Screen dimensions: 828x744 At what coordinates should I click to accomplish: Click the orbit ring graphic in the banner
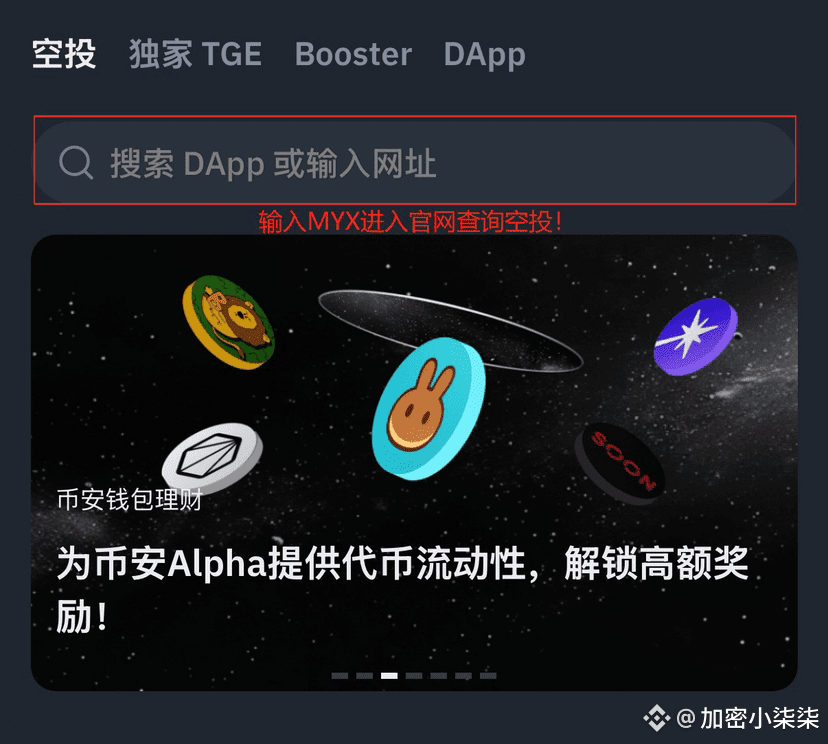pyautogui.click(x=450, y=331)
